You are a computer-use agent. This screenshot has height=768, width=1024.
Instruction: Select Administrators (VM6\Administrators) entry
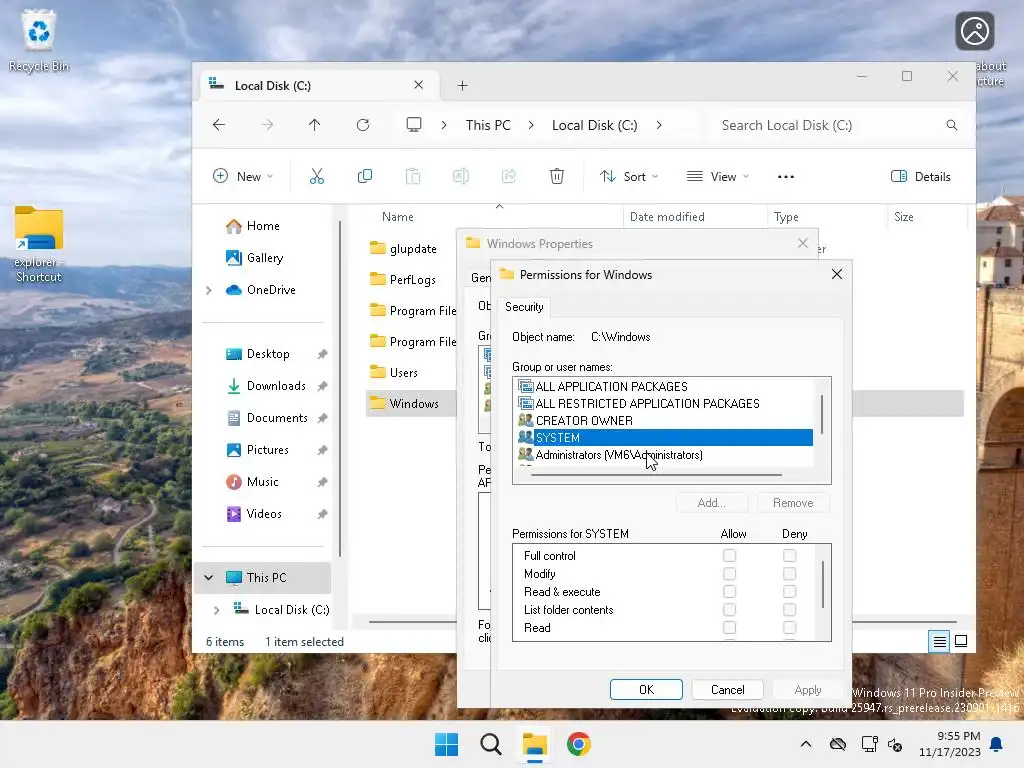[618, 455]
